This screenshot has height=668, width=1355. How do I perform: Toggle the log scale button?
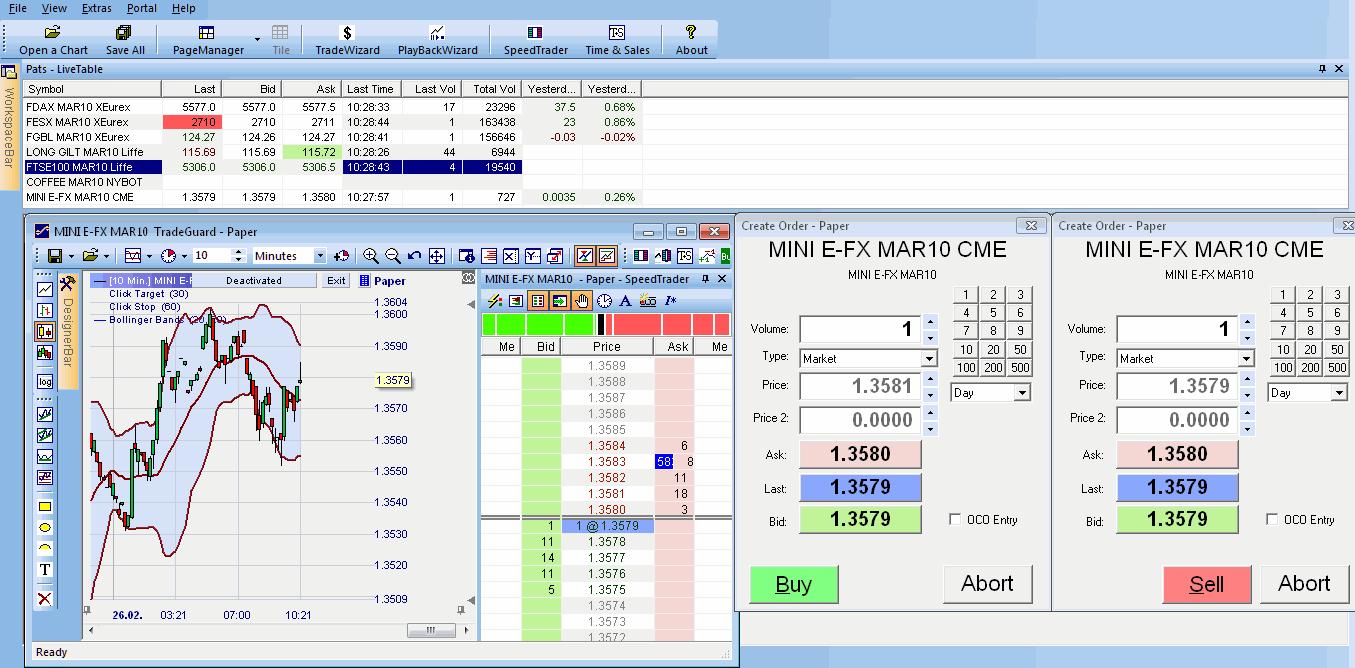coord(45,381)
